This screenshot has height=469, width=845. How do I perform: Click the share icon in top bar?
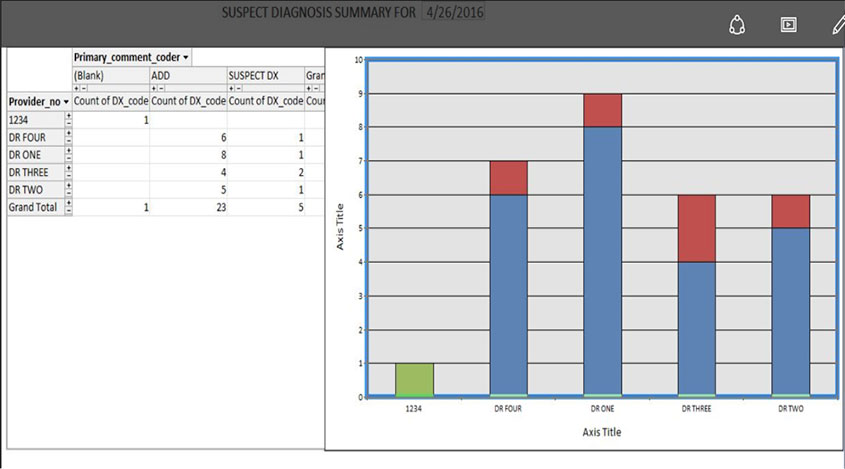pos(738,26)
